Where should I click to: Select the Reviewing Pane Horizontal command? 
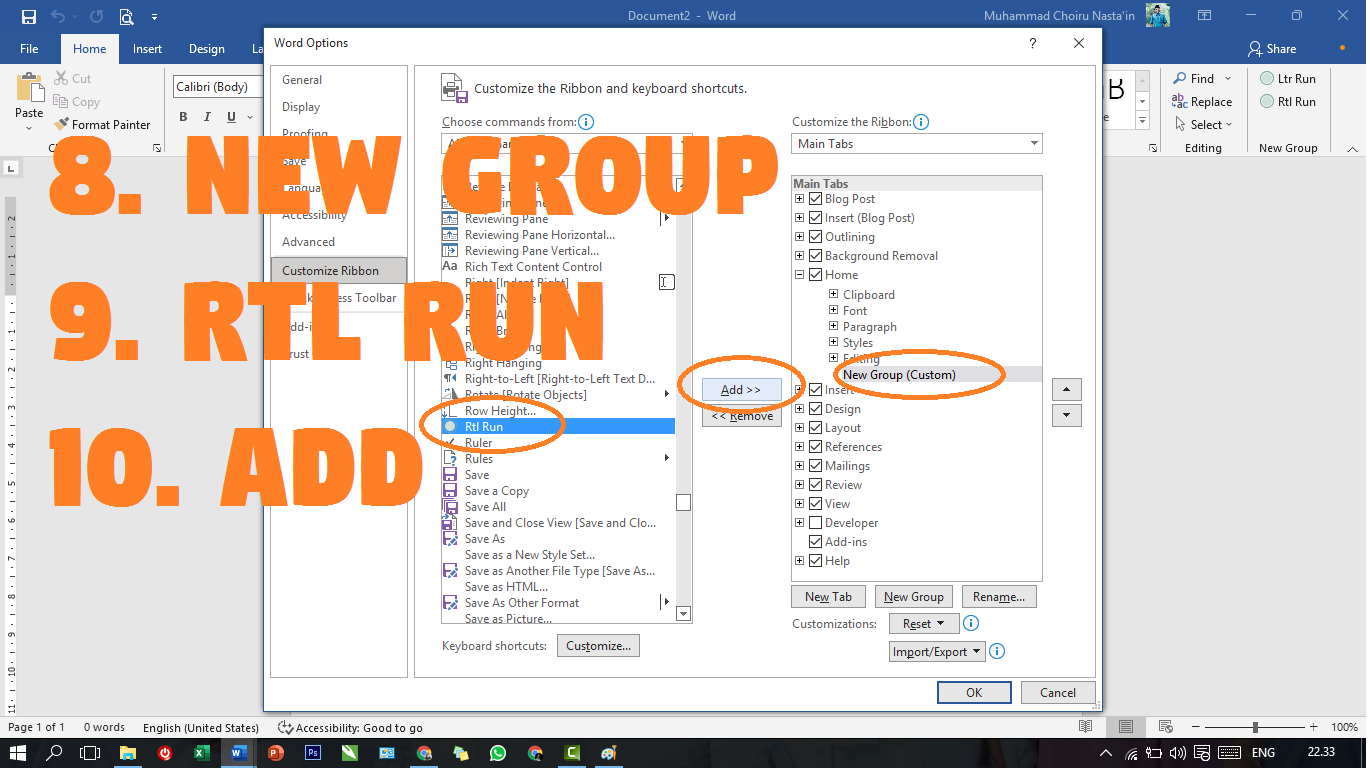(x=558, y=235)
